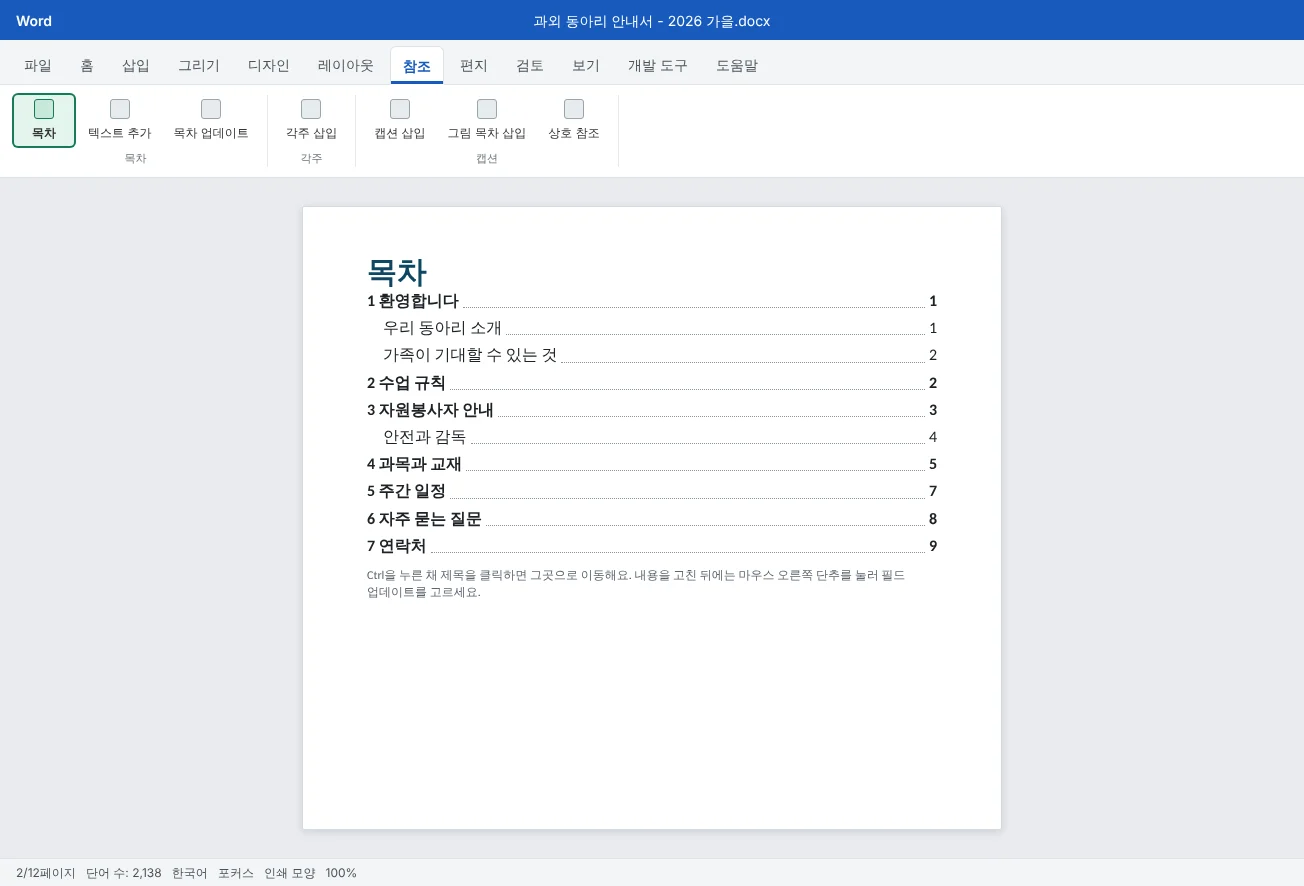Open the '7 연락처' contents entry

point(652,546)
